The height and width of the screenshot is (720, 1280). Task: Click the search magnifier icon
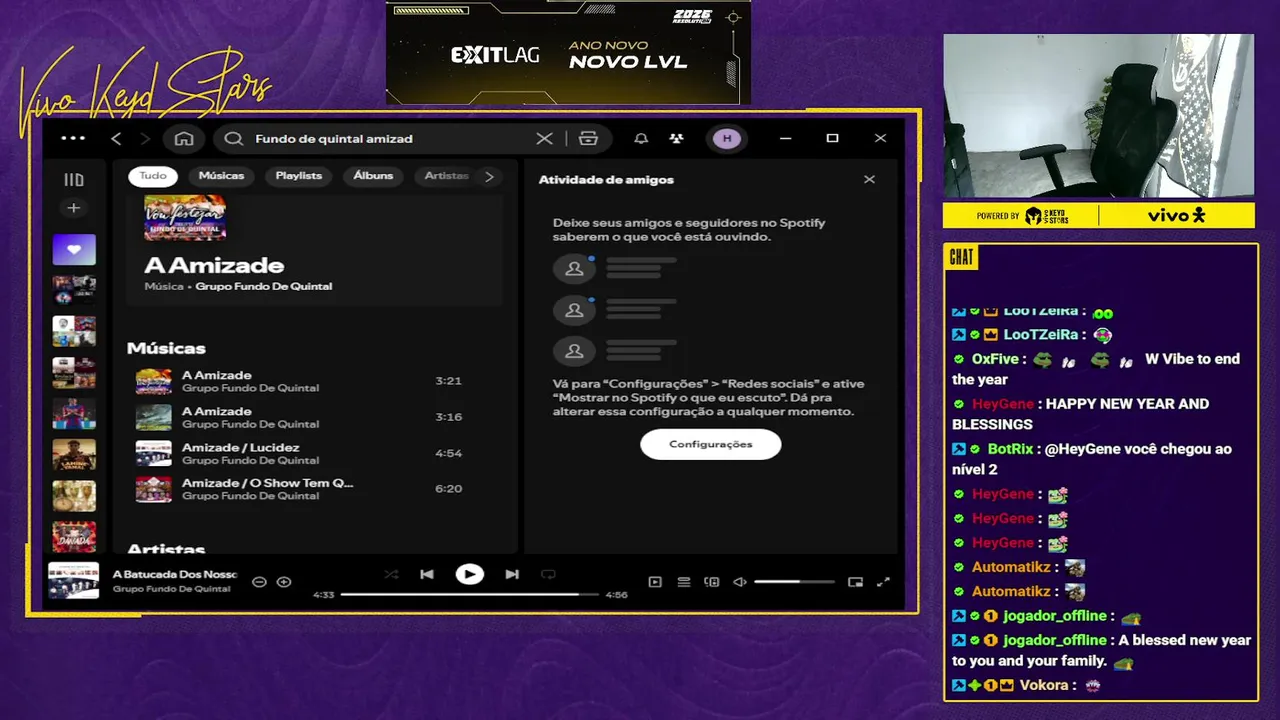tap(234, 139)
